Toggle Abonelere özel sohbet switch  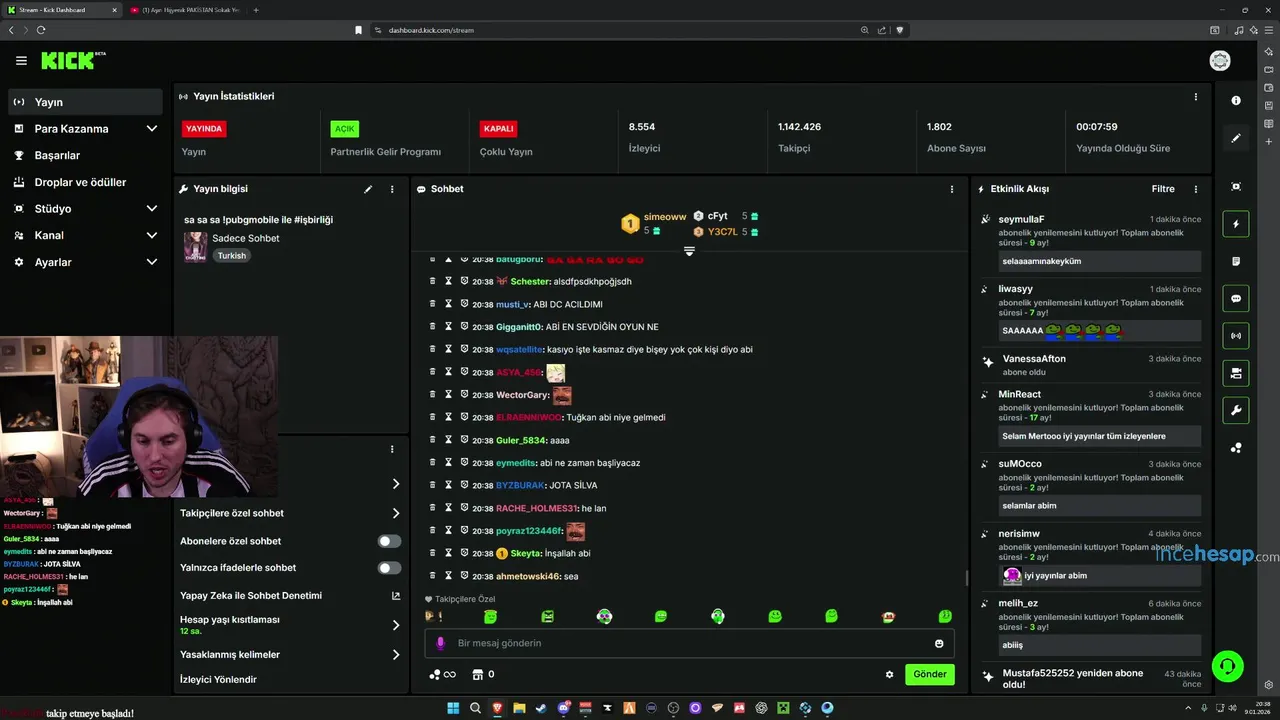pos(389,541)
